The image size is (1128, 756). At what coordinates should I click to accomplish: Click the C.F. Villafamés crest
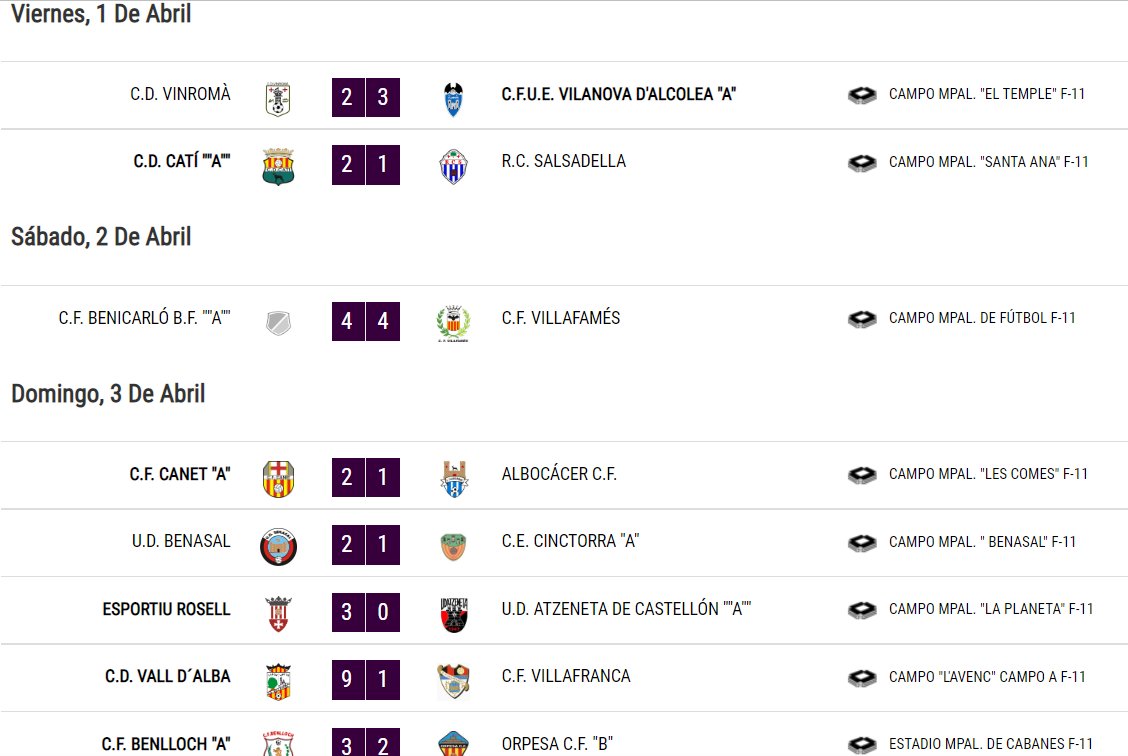click(x=453, y=324)
